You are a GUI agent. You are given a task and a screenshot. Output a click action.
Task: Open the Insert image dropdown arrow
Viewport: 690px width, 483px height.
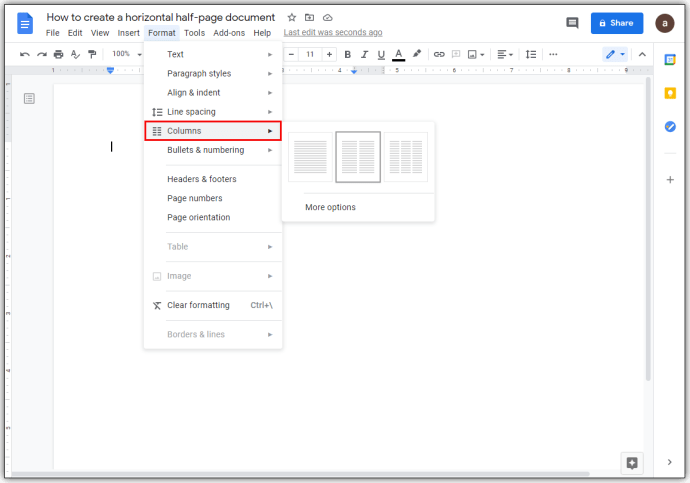pyautogui.click(x=482, y=55)
